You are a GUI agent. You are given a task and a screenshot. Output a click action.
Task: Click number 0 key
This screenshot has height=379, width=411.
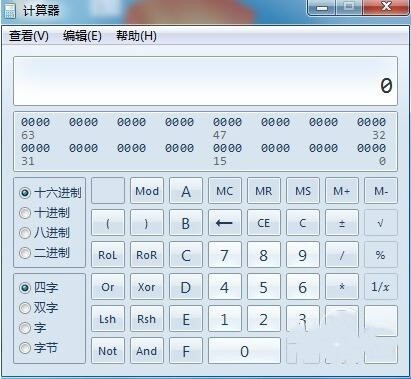tap(244, 351)
